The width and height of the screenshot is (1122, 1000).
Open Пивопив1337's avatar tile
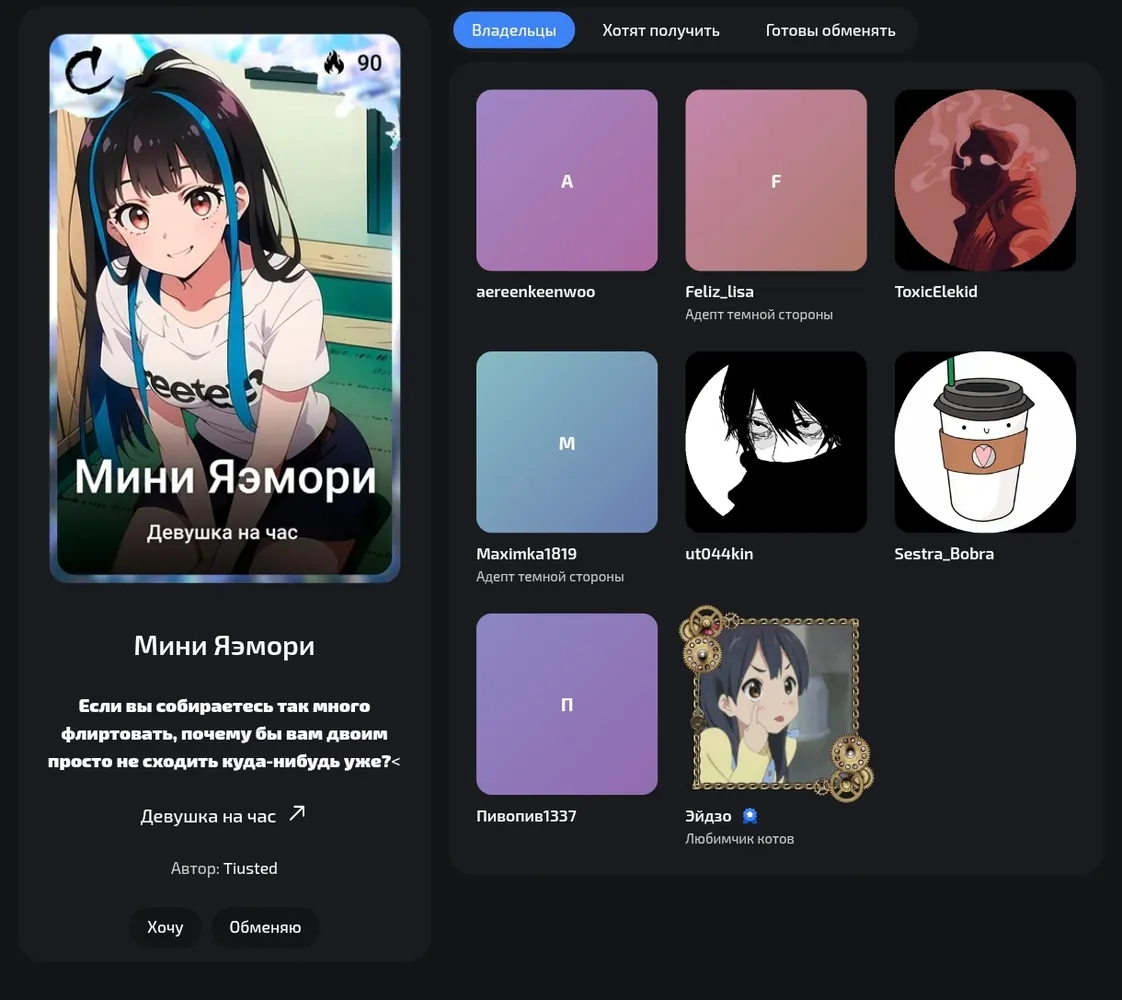pos(567,704)
